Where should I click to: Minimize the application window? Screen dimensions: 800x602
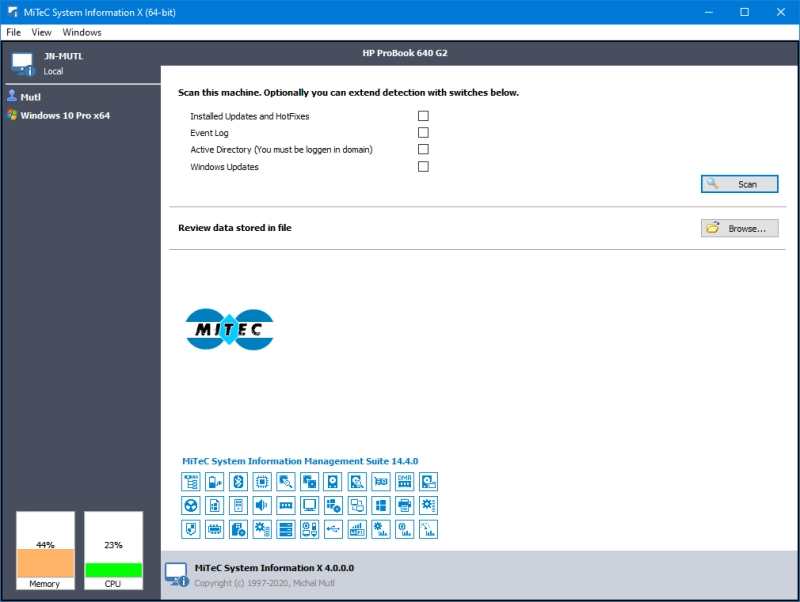click(709, 12)
